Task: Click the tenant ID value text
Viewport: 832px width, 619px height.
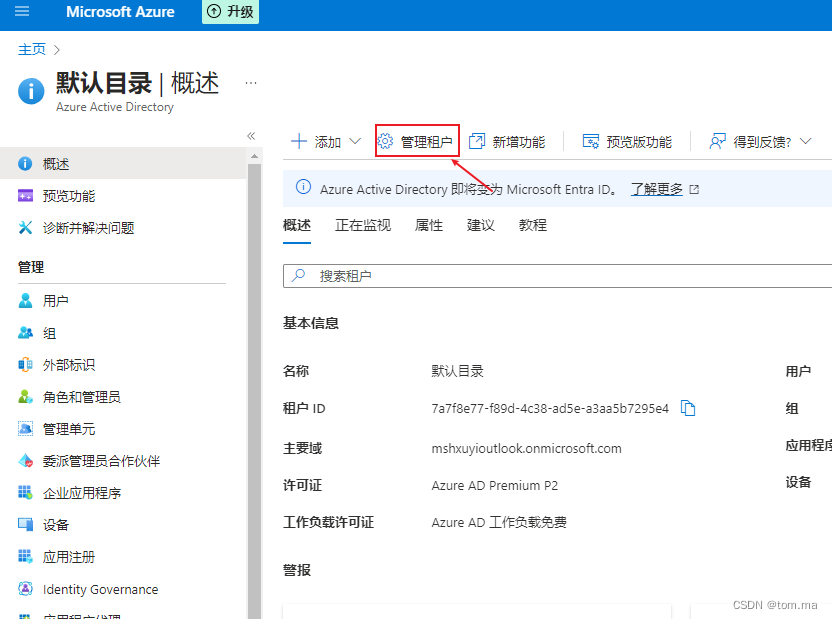Action: tap(550, 408)
